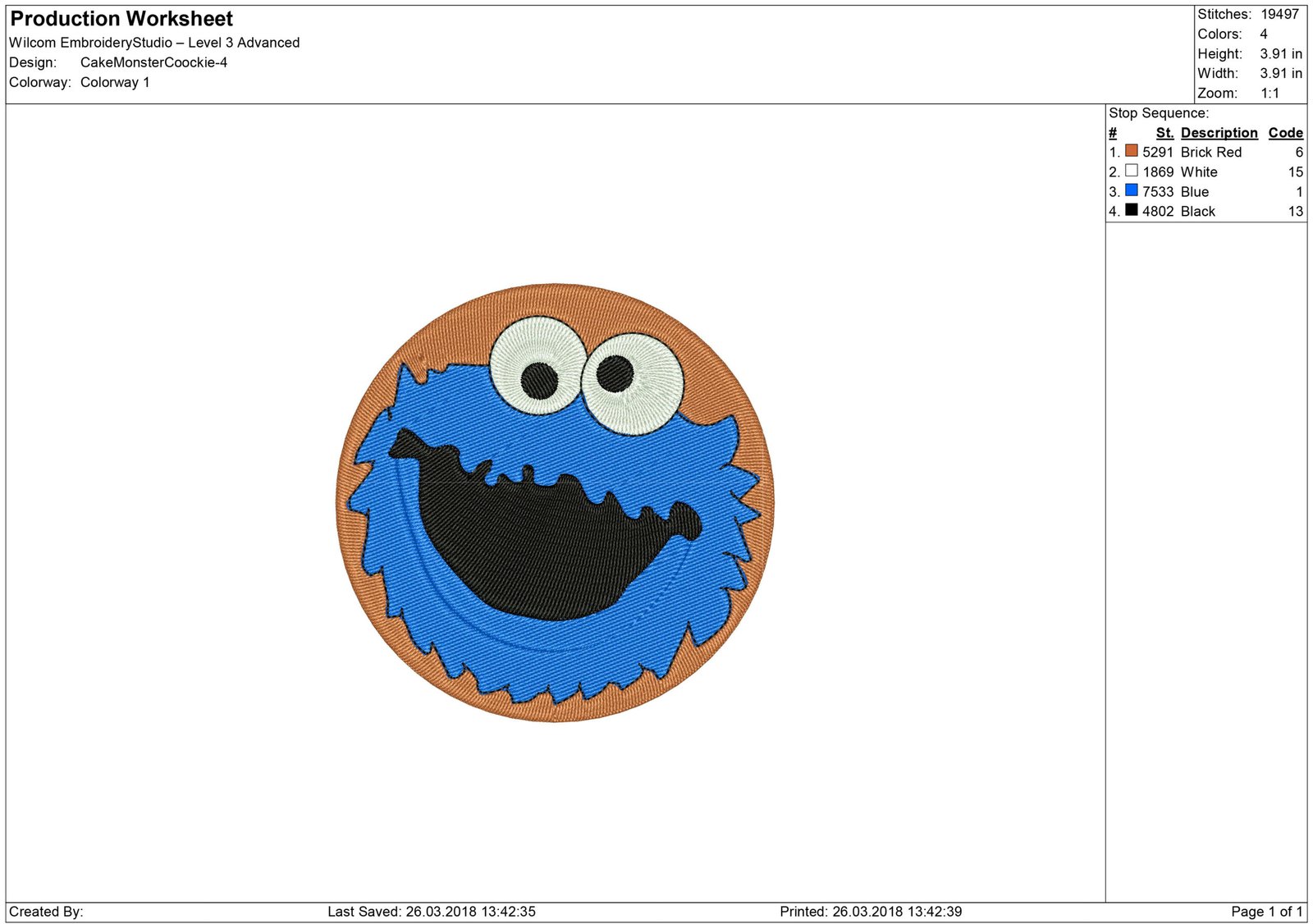This screenshot has height=924, width=1313.
Task: Click the 'Page 1 of 1' indicator
Action: coord(1267,912)
